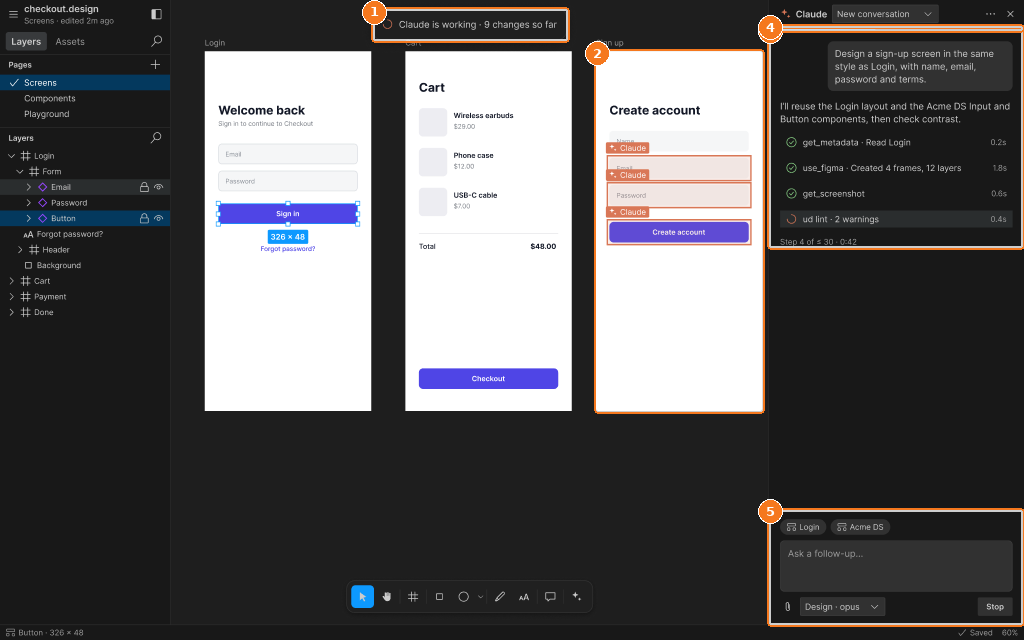This screenshot has height=640, width=1024.
Task: Select the Move cursor tool
Action: tap(362, 596)
